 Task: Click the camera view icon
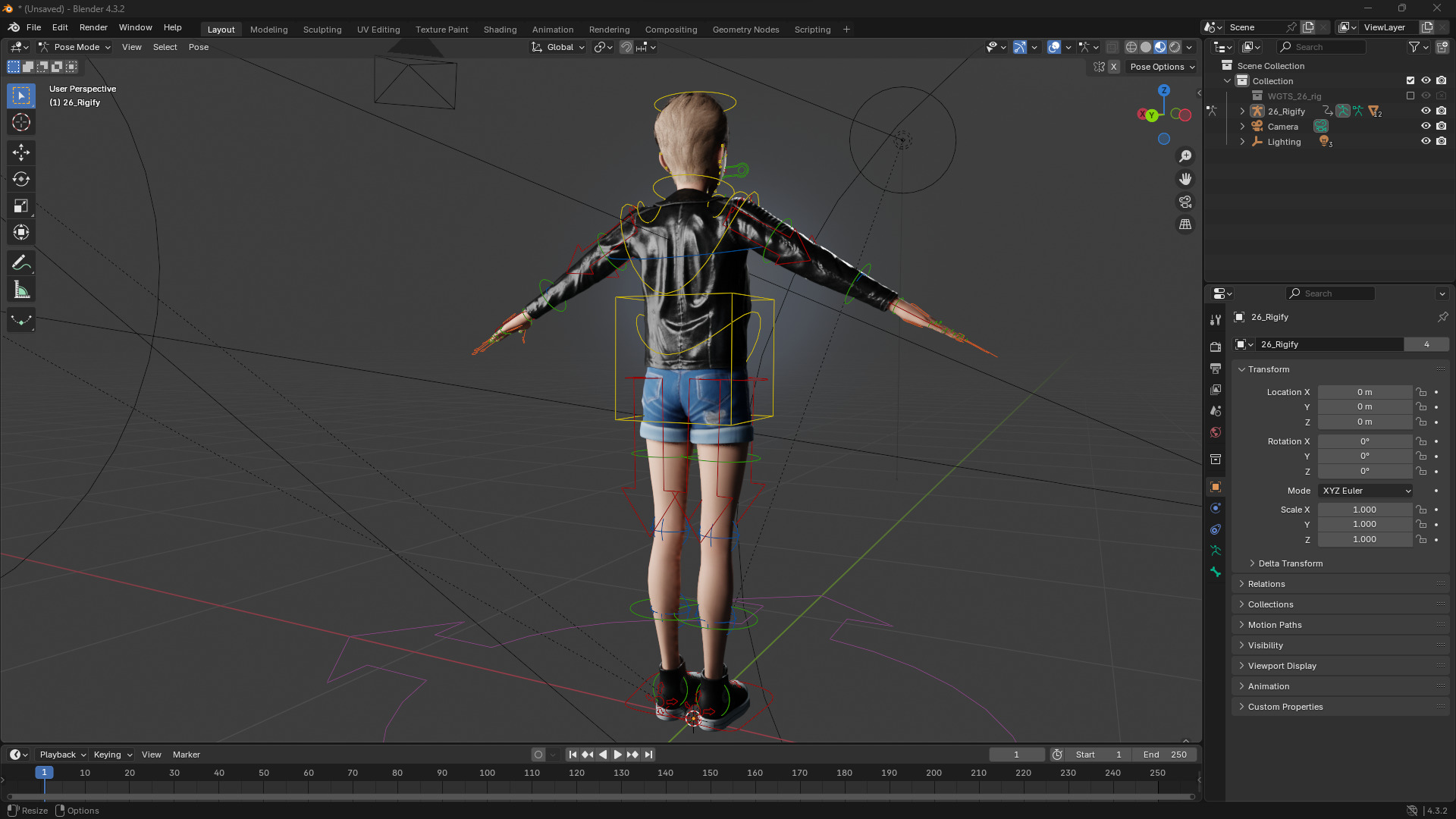(x=1185, y=202)
